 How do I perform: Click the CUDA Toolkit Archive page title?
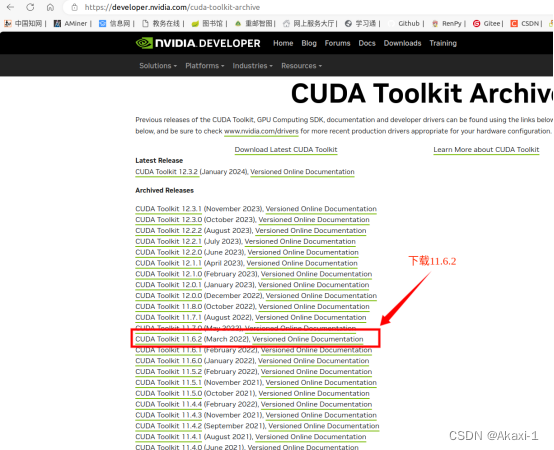(422, 93)
